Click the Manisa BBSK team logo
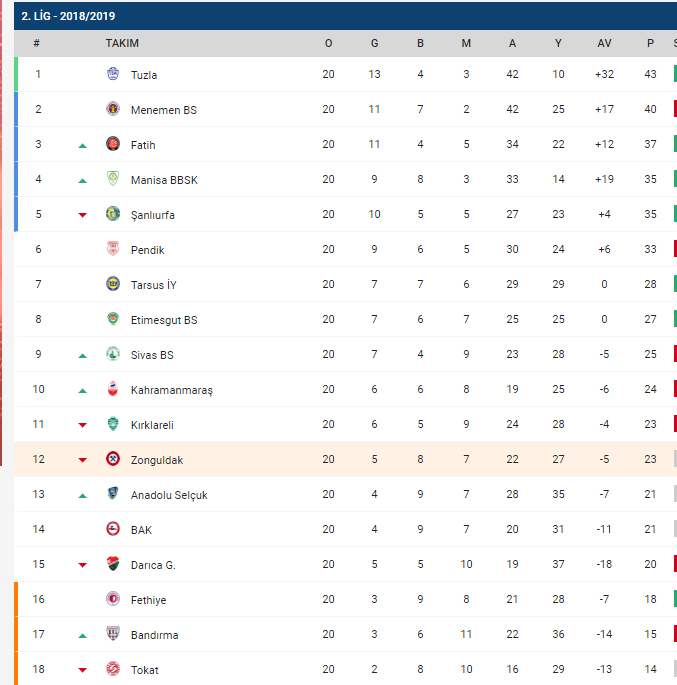Screen dimensions: 677x685 click(113, 179)
